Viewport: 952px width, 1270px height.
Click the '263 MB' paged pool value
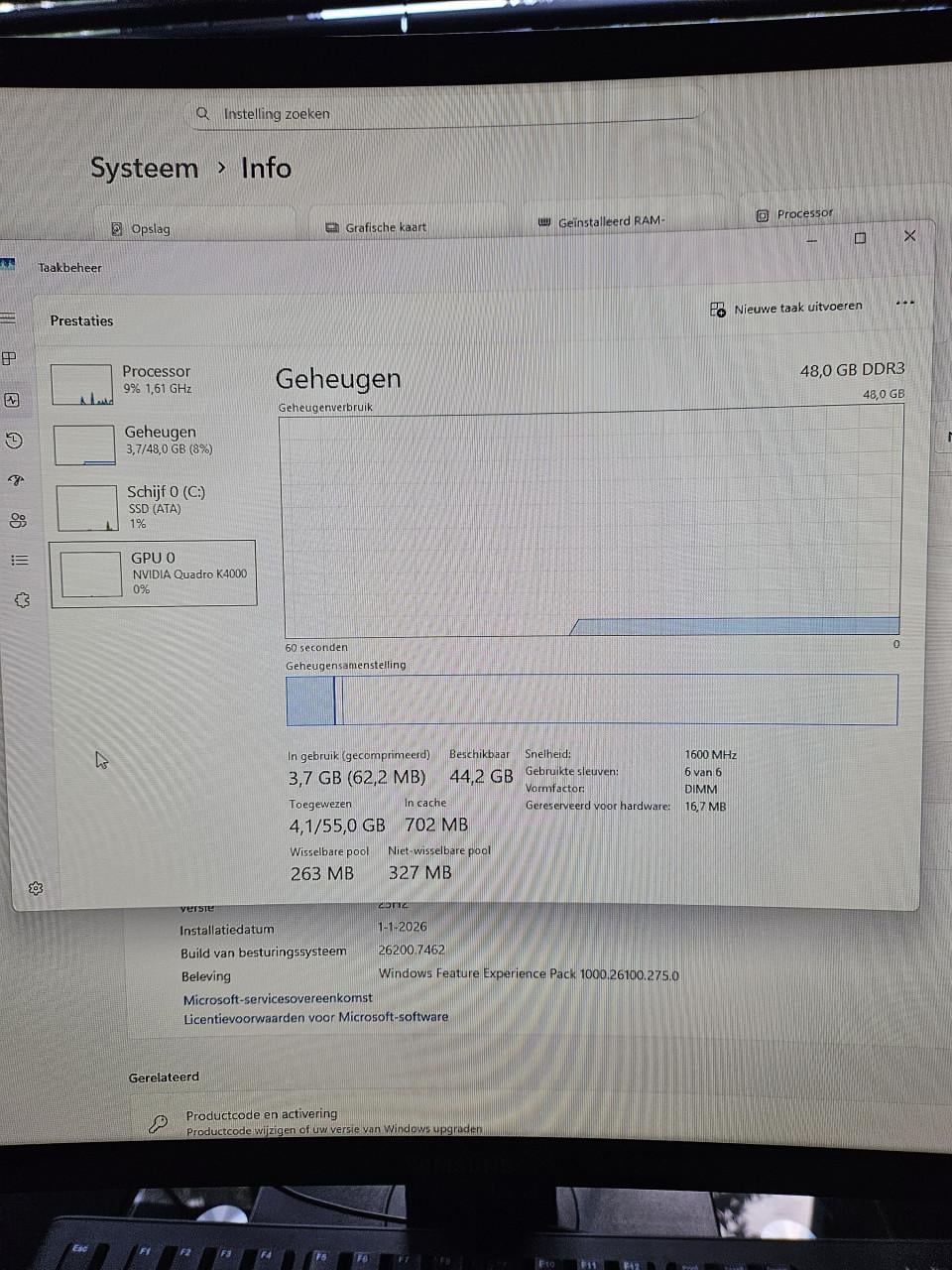pyautogui.click(x=322, y=874)
